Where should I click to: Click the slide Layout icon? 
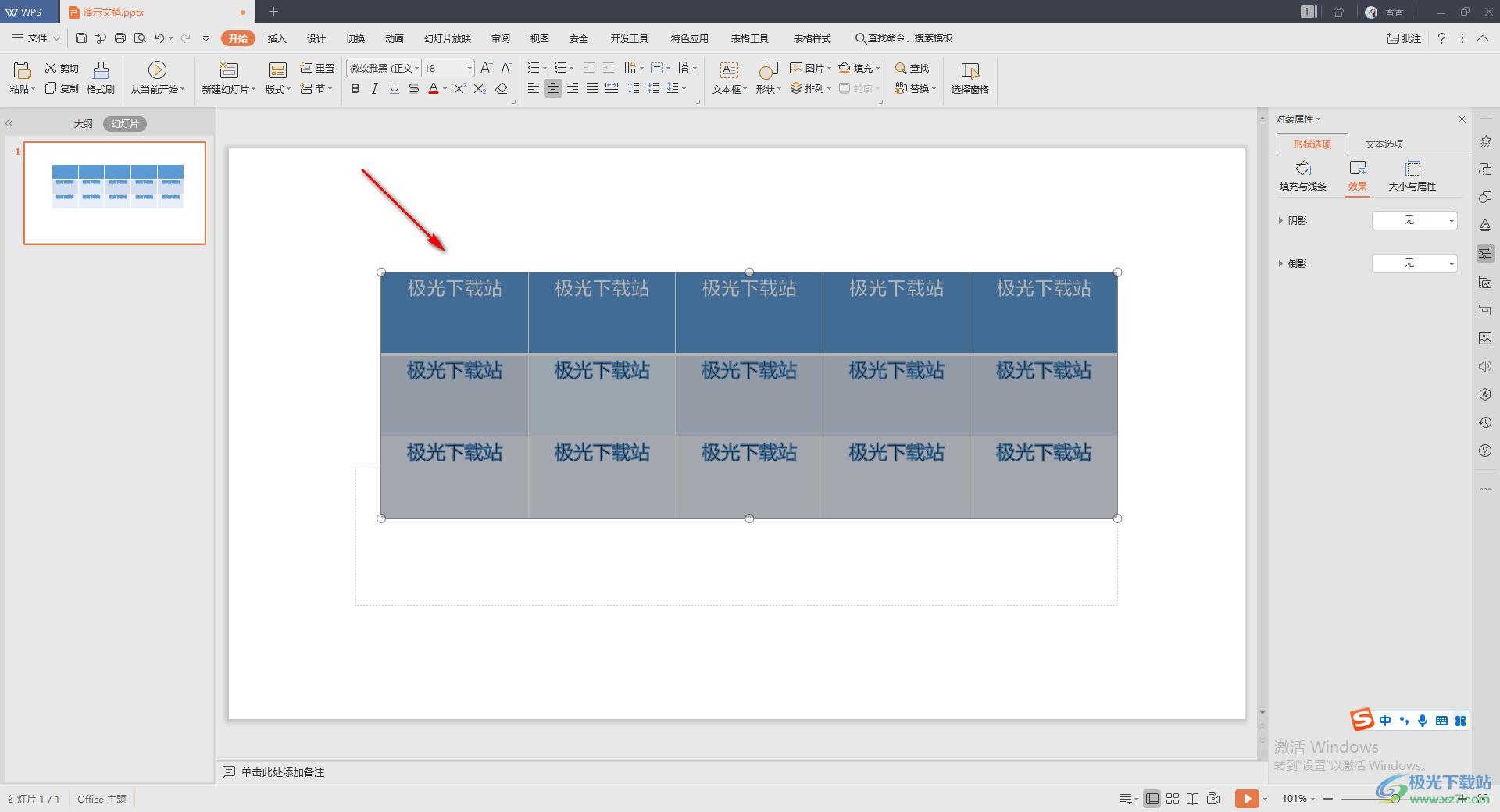coord(277,70)
